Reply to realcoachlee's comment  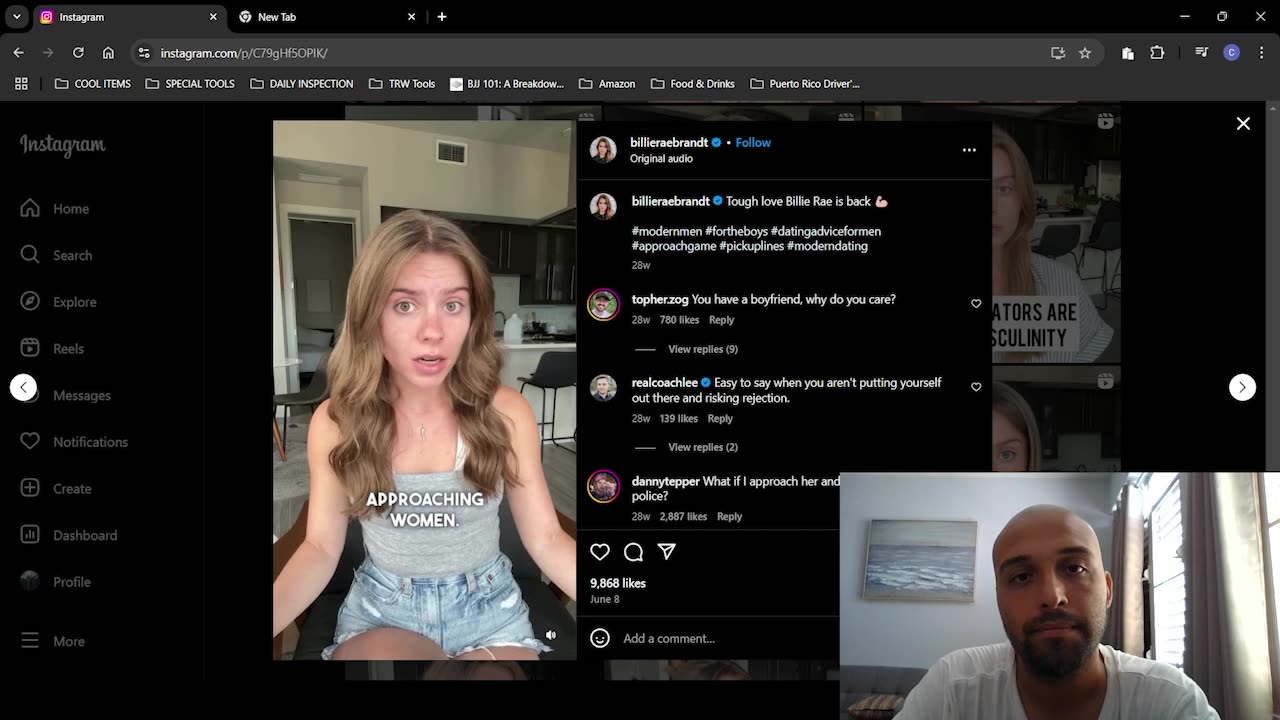(720, 418)
